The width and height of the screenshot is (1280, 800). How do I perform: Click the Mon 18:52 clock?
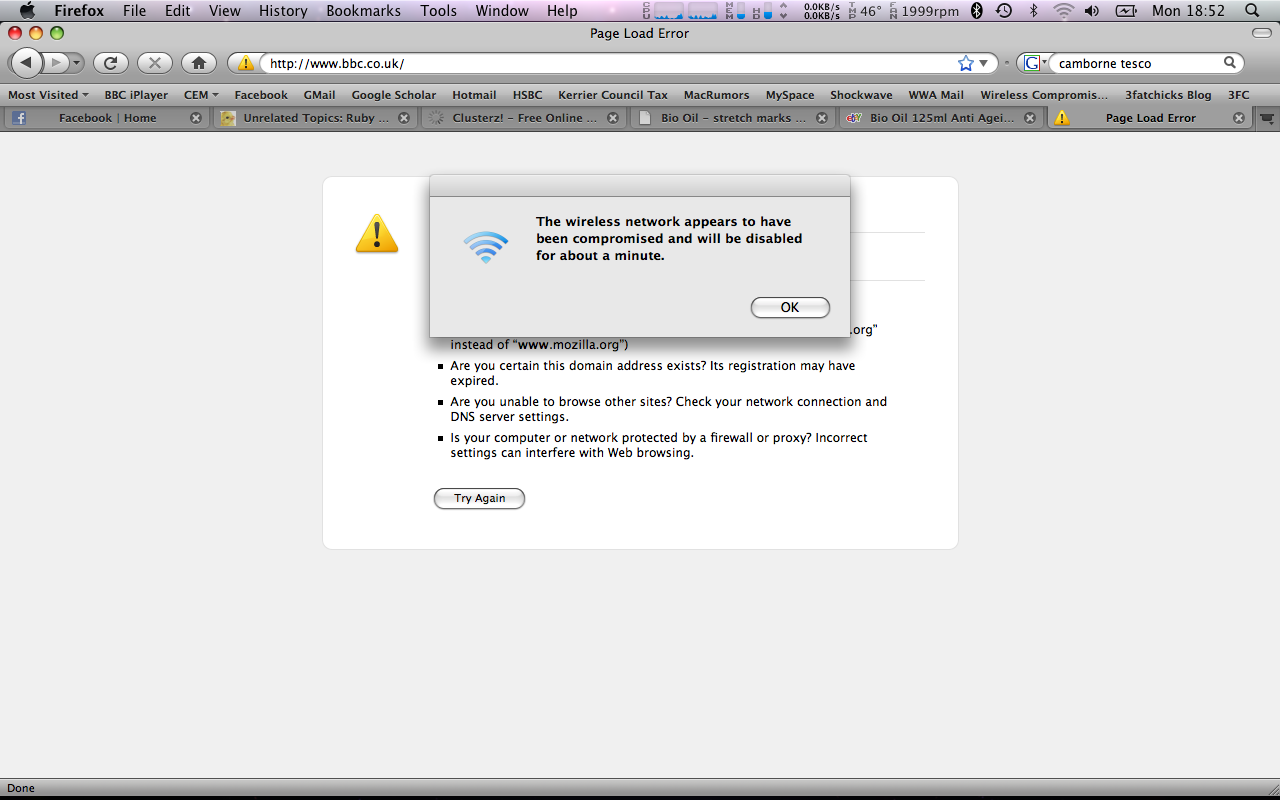coord(1188,11)
